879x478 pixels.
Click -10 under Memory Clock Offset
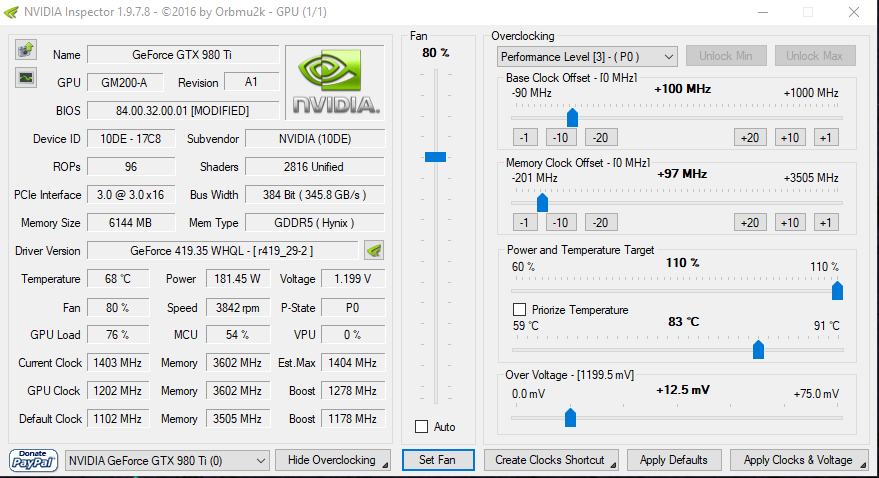point(561,222)
